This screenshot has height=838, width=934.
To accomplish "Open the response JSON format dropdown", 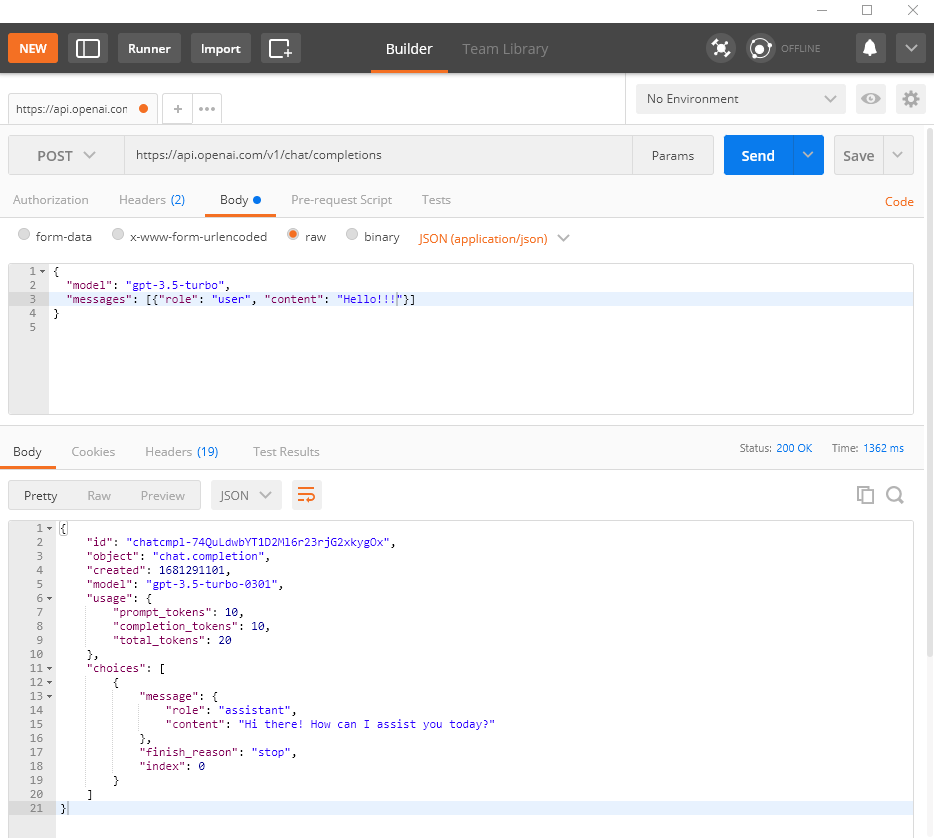I will (x=246, y=495).
